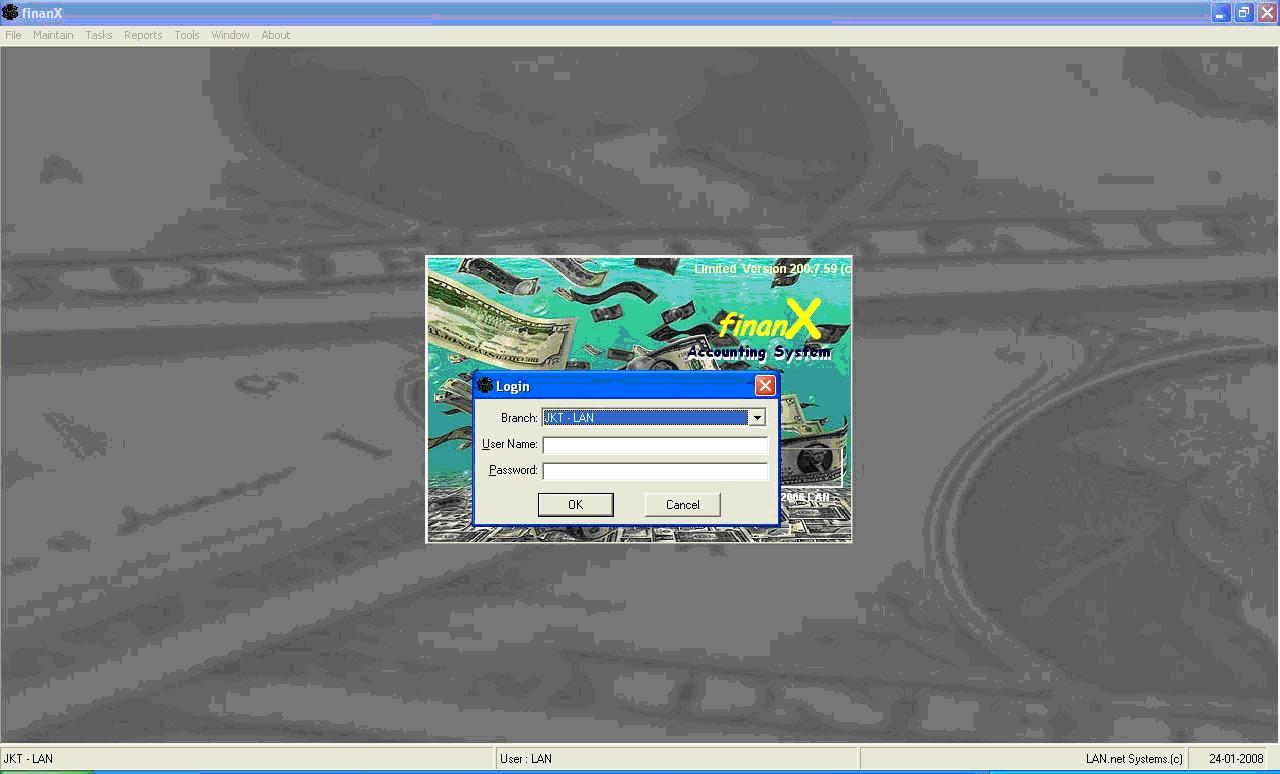
Task: Close the Login dialog with the X
Action: (765, 386)
